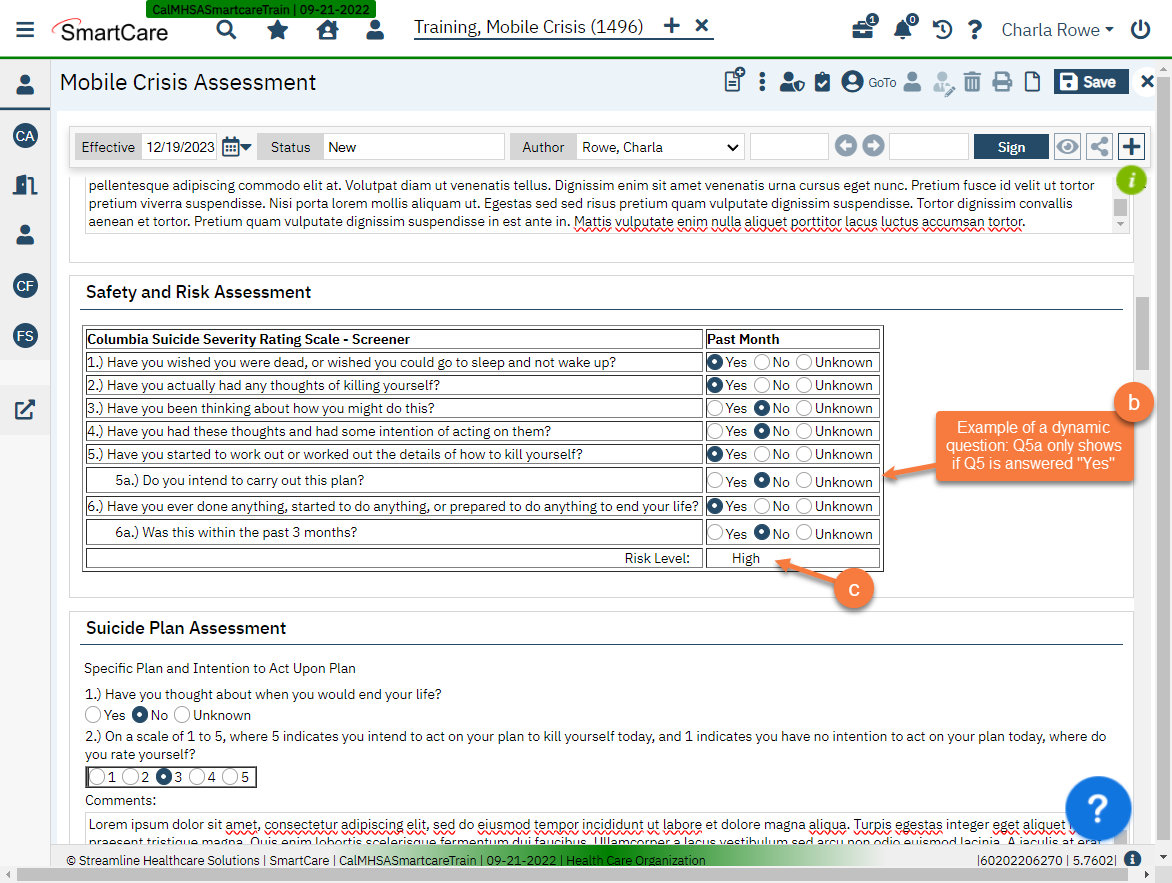
Task: Delete the assessment using the trash icon
Action: click(972, 82)
